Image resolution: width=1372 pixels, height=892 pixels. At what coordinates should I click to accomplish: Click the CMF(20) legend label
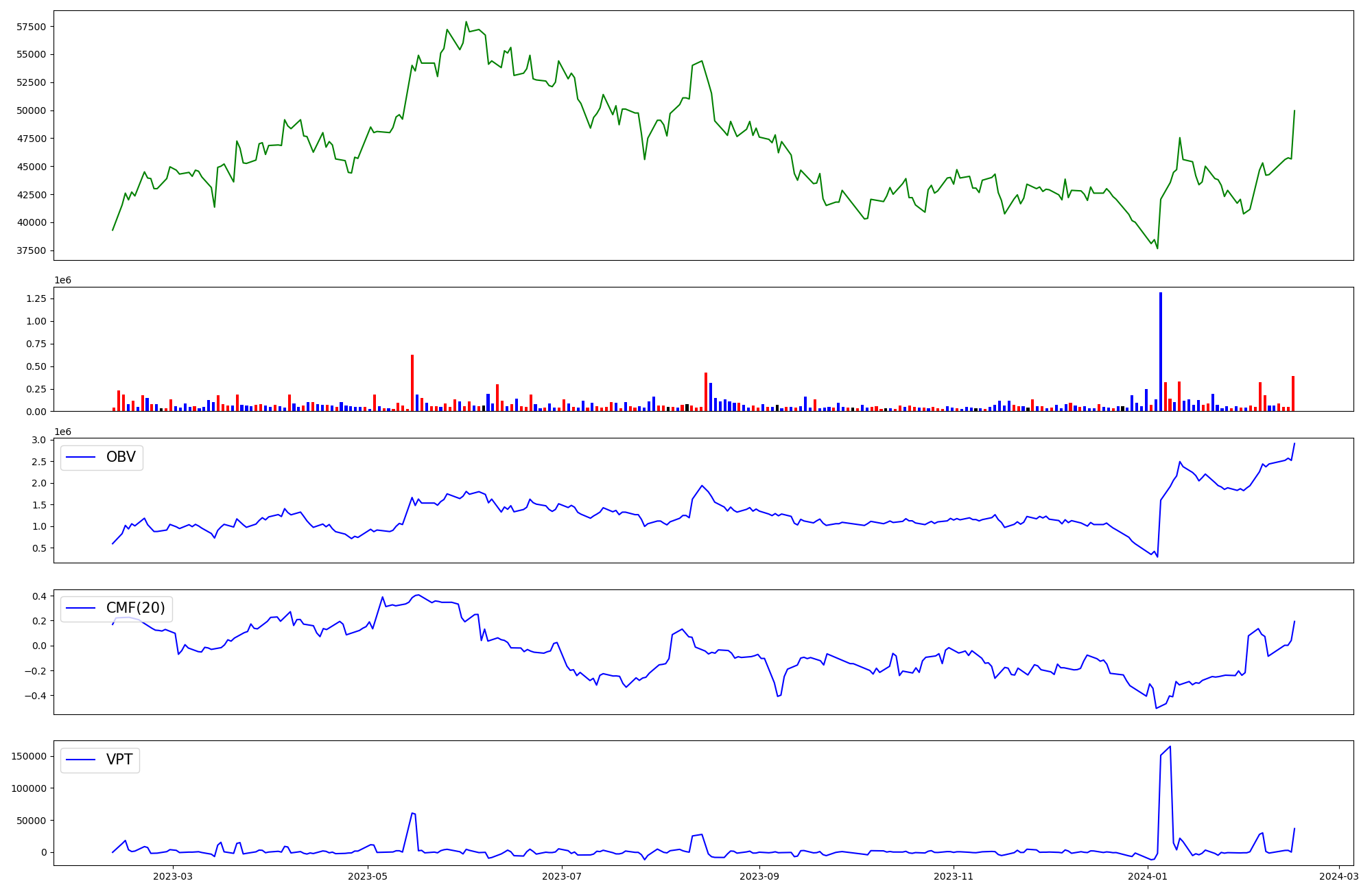[x=135, y=608]
